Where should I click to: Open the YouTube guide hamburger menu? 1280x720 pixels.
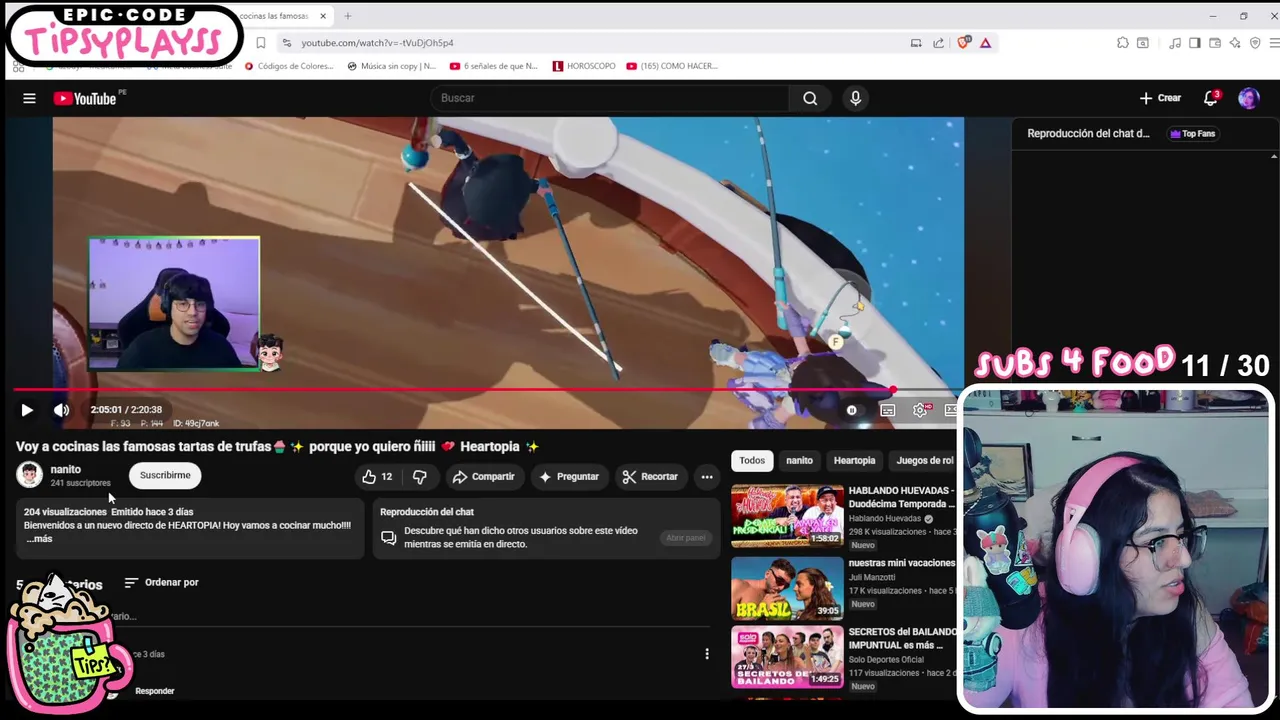[x=29, y=98]
